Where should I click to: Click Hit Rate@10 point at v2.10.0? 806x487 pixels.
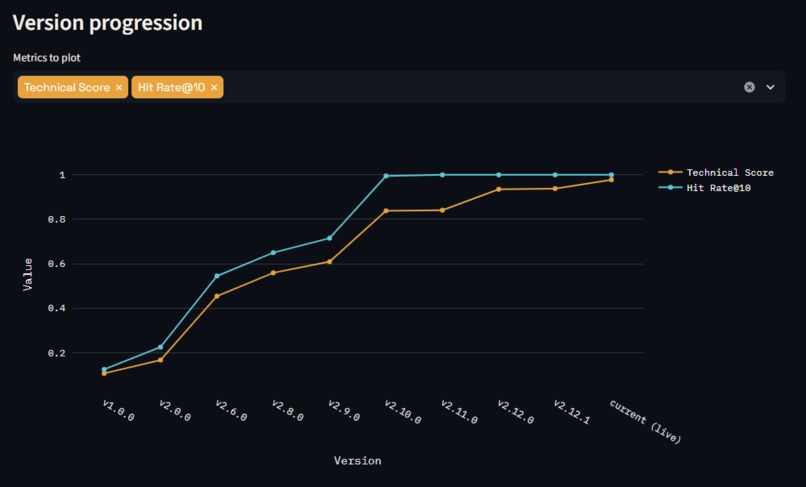click(386, 176)
